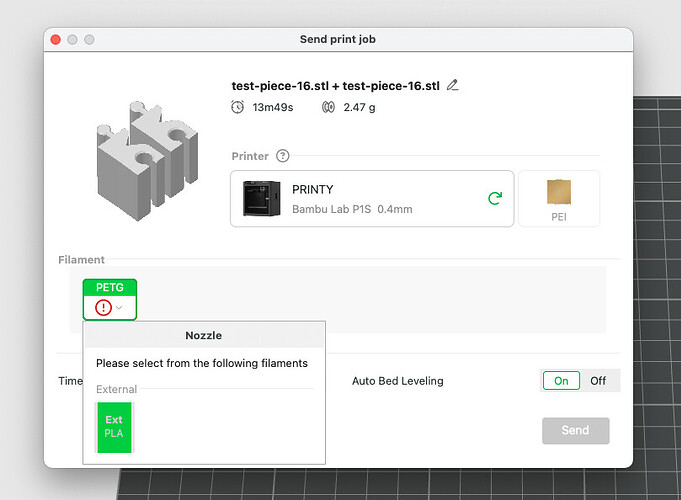
Task: Click the green PETG filament header
Action: [x=110, y=288]
